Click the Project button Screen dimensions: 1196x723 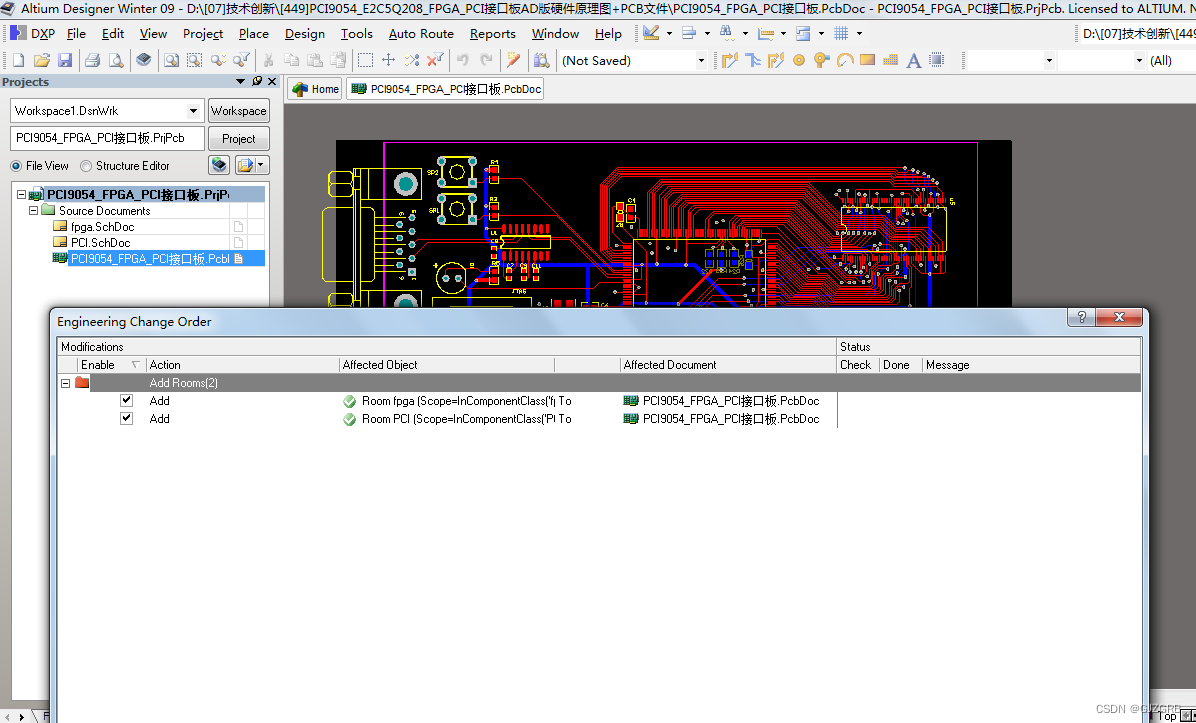(x=238, y=138)
